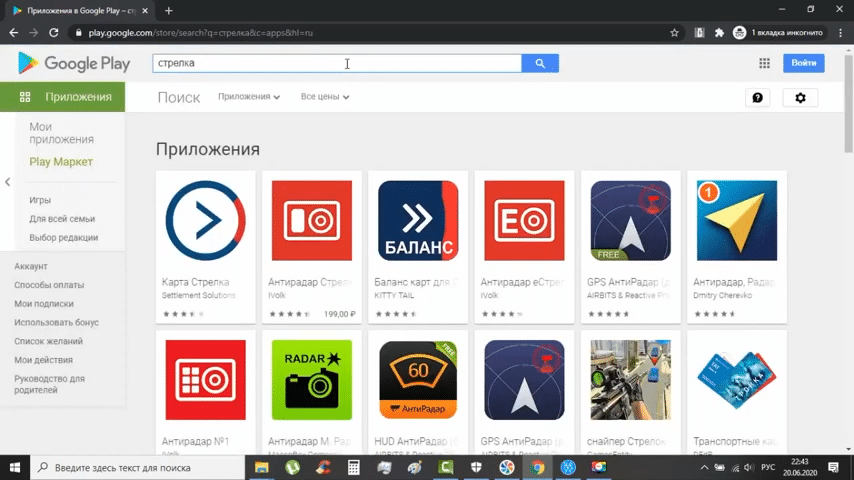Open the RADAR camera green app icon
The image size is (854, 480).
(x=312, y=380)
